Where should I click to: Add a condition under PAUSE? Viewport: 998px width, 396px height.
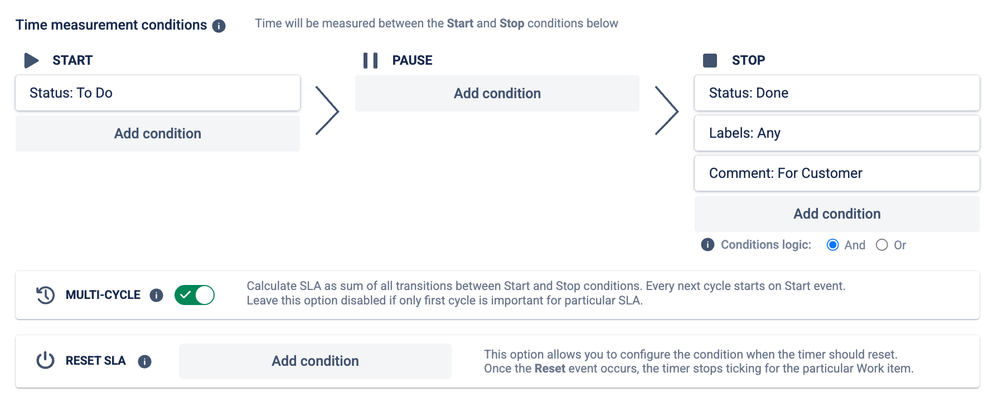[497, 94]
